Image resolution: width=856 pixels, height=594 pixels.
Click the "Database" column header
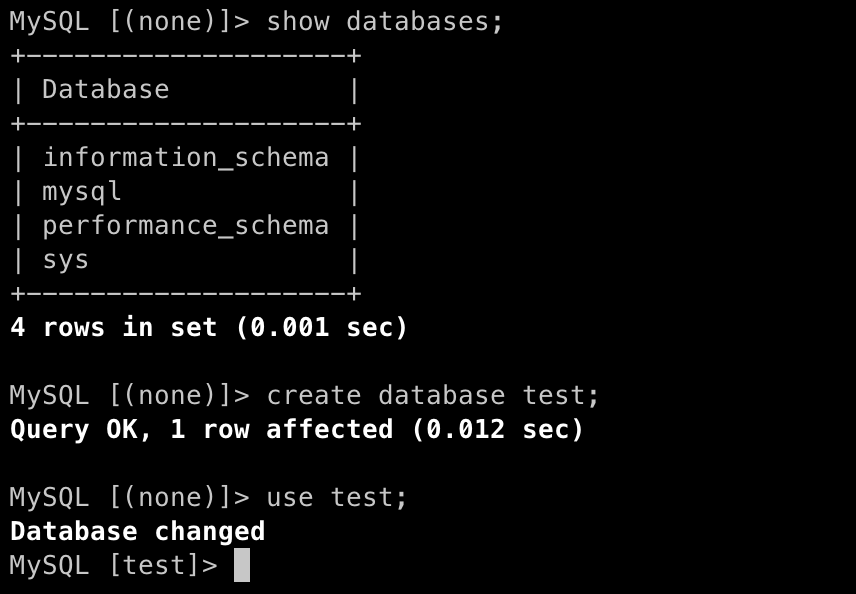(106, 89)
